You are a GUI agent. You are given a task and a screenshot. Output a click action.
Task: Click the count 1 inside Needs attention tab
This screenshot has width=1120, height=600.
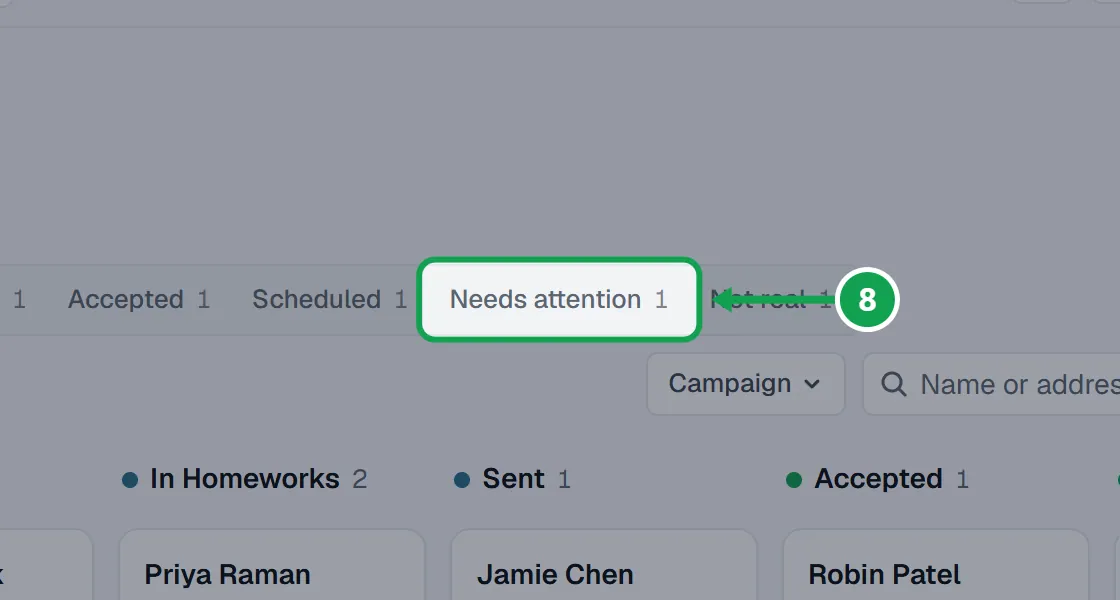coord(661,299)
